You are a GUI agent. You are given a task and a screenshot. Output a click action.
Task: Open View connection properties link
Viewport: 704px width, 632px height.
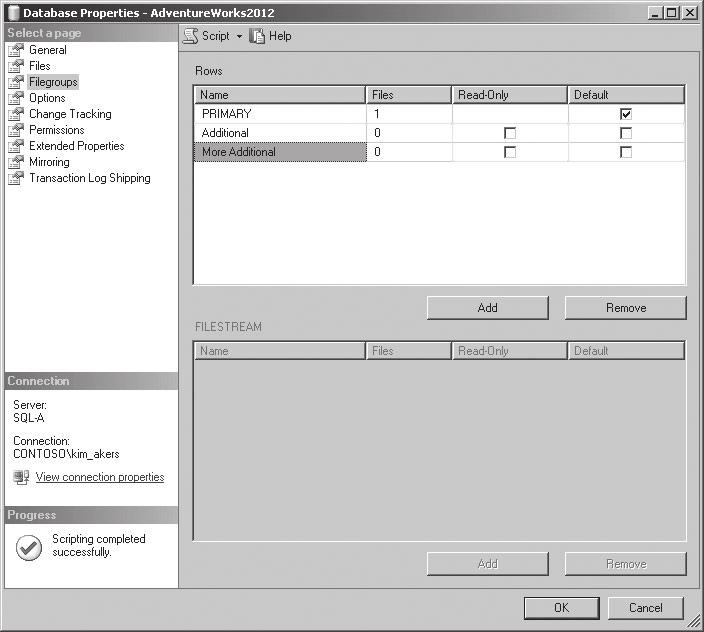(100, 477)
